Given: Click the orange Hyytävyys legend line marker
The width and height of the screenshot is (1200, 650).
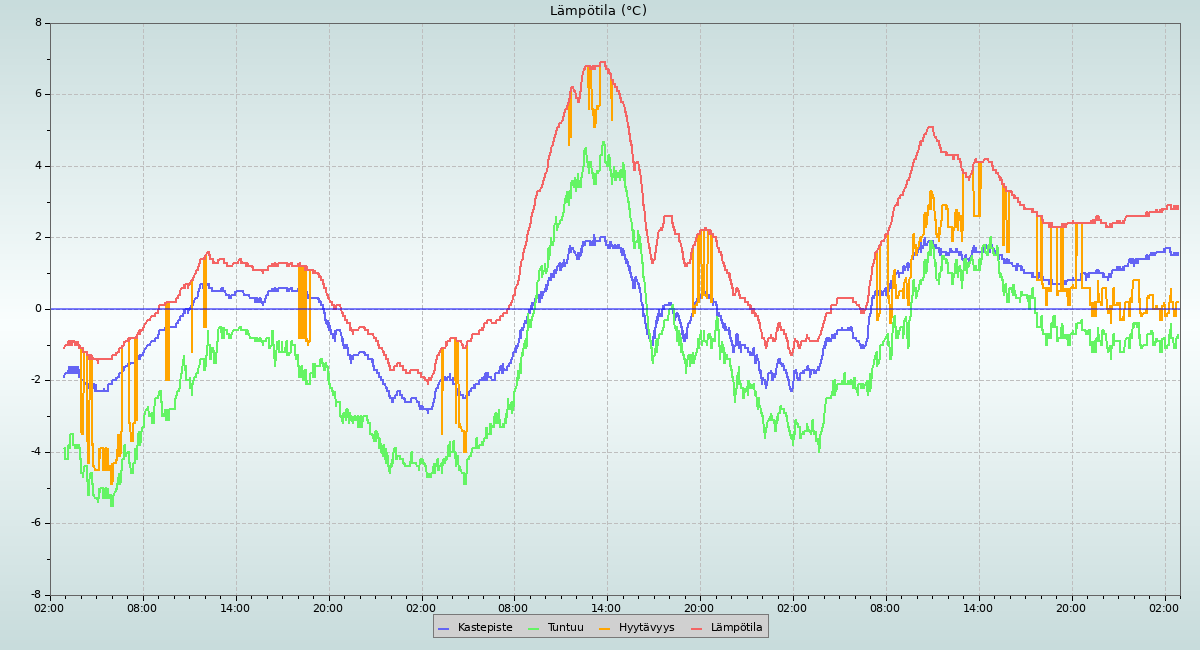Looking at the screenshot, I should (x=605, y=628).
